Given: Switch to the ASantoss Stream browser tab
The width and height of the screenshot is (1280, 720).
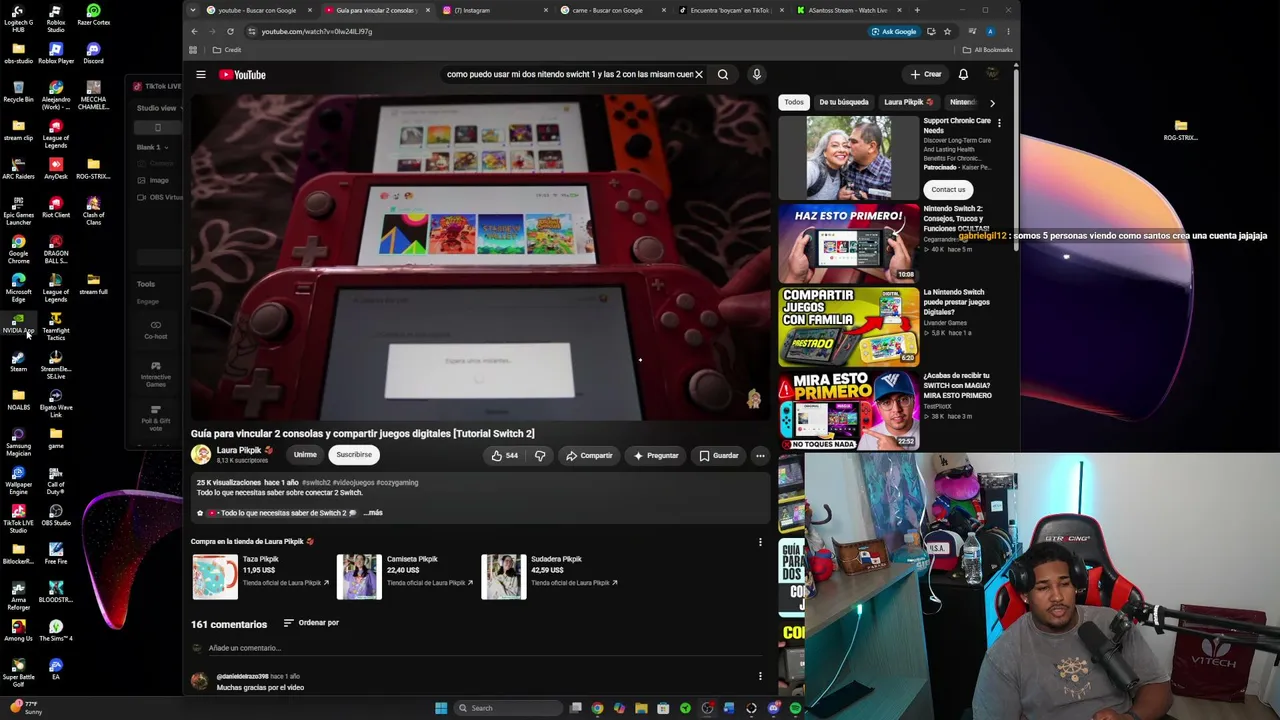Looking at the screenshot, I should [848, 10].
